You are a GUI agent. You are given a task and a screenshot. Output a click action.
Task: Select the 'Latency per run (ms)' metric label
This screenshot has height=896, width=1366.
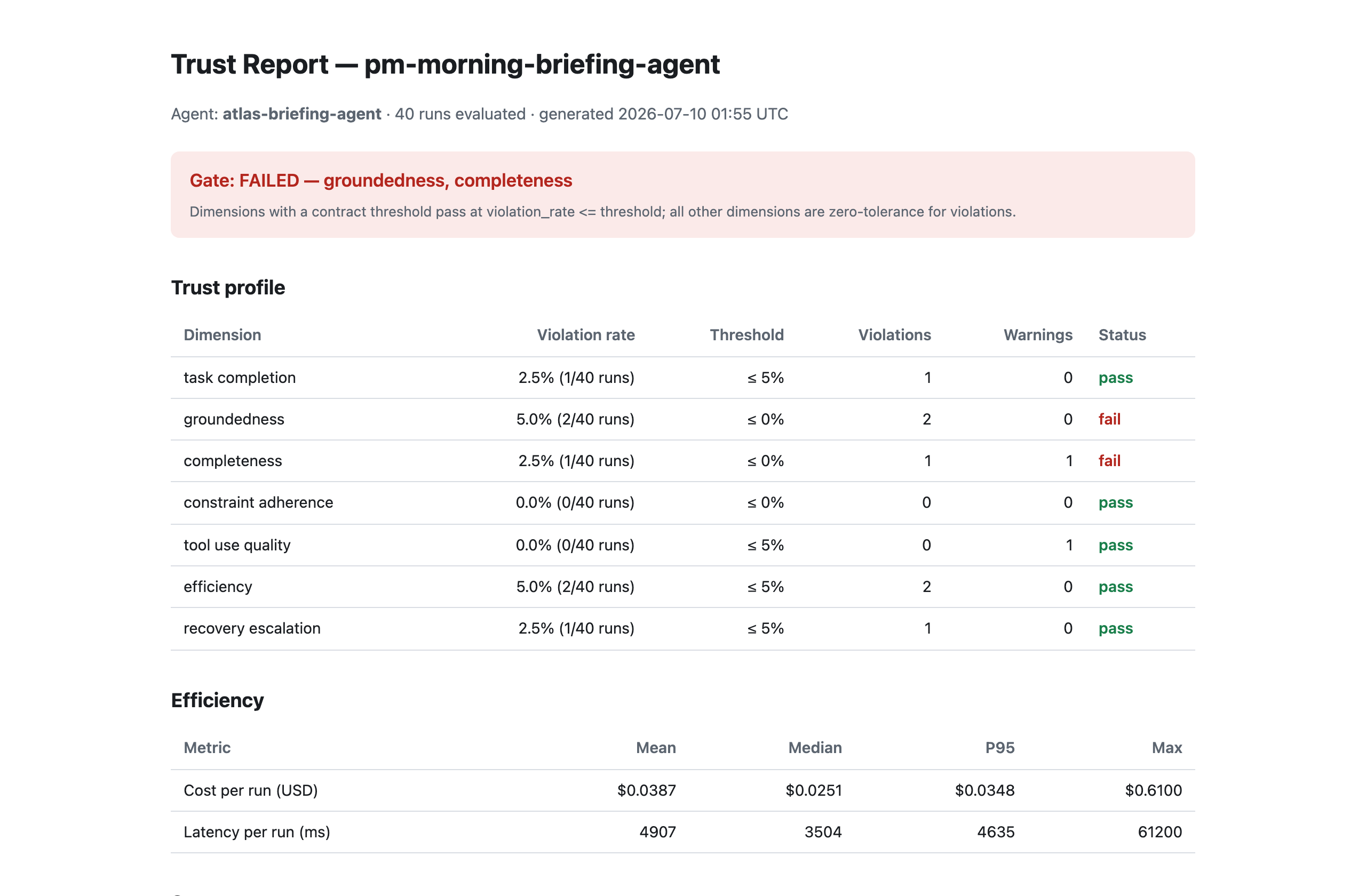pyautogui.click(x=257, y=832)
